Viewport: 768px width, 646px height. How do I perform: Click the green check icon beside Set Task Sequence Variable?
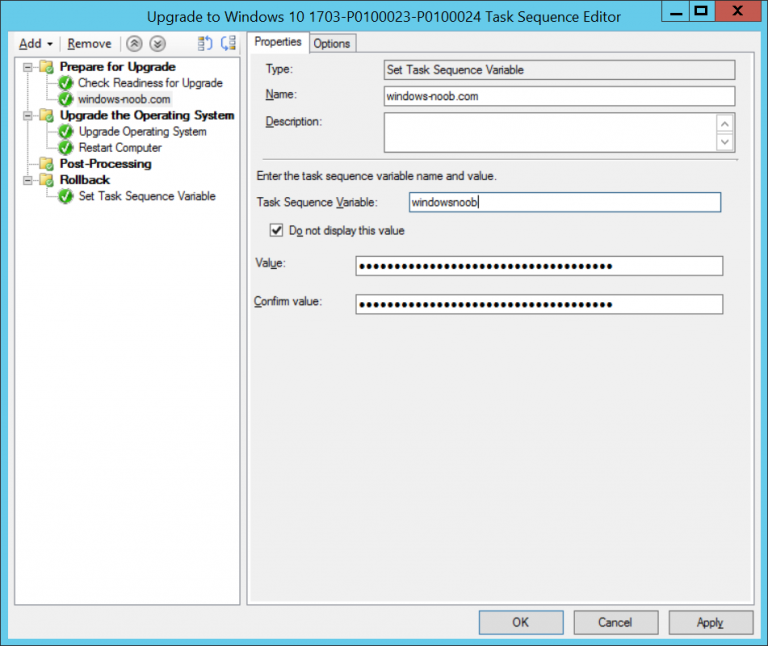click(x=66, y=197)
